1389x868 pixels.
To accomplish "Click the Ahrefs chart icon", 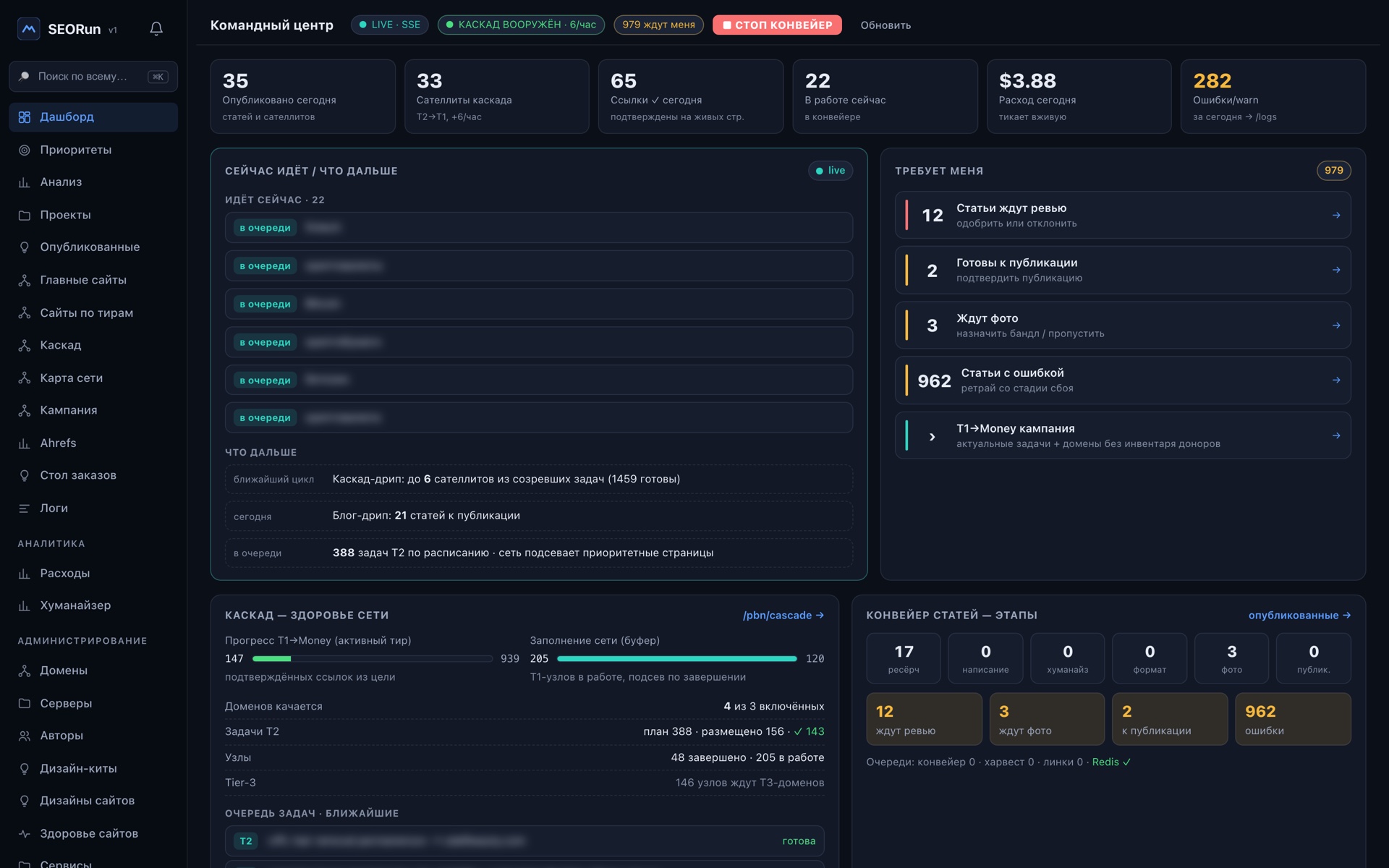I will coord(25,443).
